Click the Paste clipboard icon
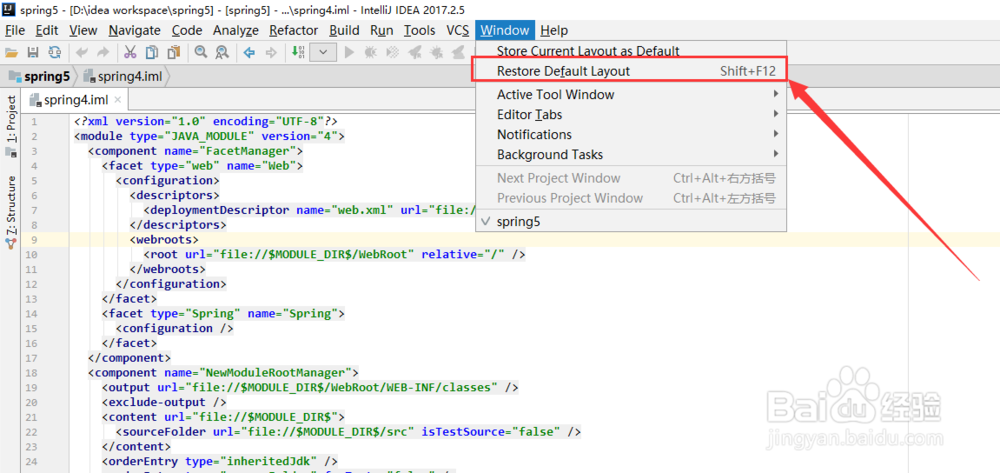Image resolution: width=1000 pixels, height=473 pixels. click(173, 52)
